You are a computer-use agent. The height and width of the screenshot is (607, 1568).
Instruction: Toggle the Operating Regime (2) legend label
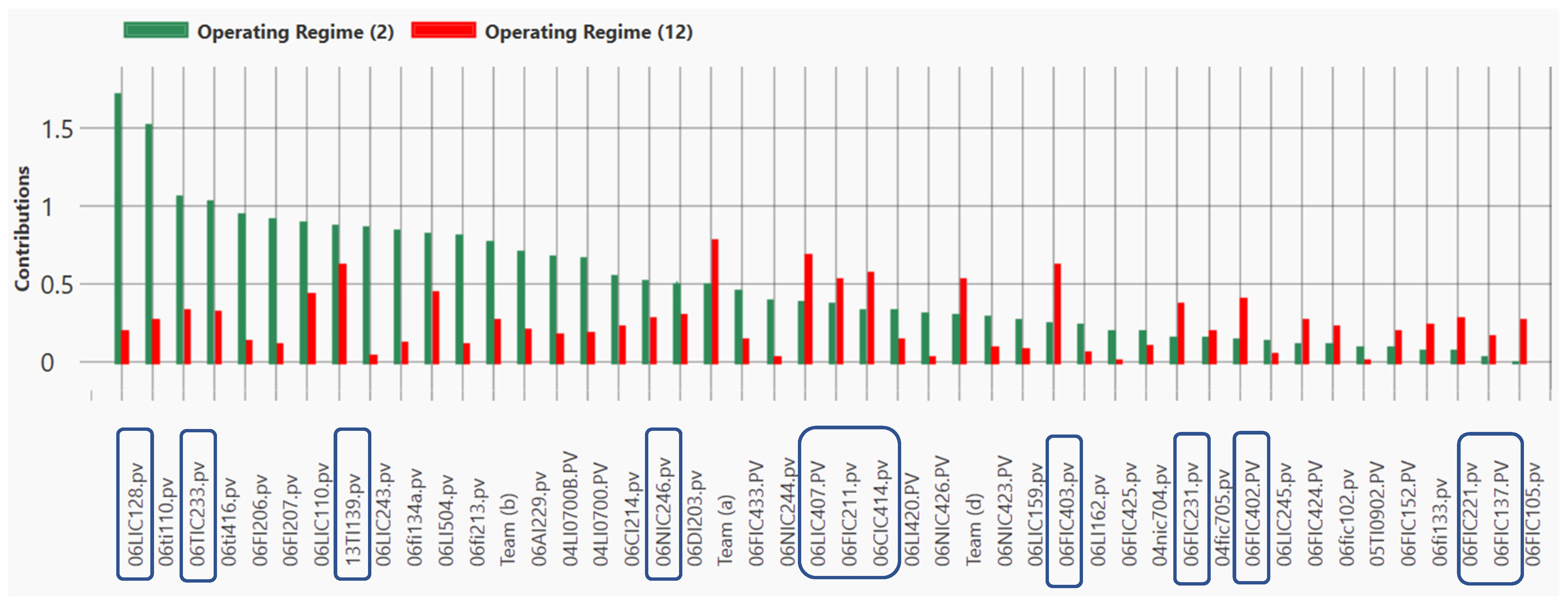tap(295, 31)
